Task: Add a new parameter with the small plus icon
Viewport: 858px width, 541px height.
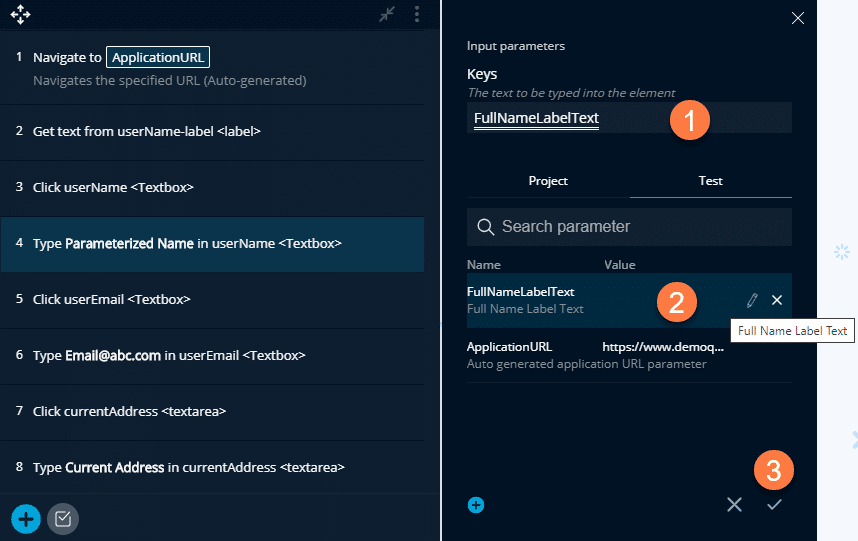Action: pos(476,505)
